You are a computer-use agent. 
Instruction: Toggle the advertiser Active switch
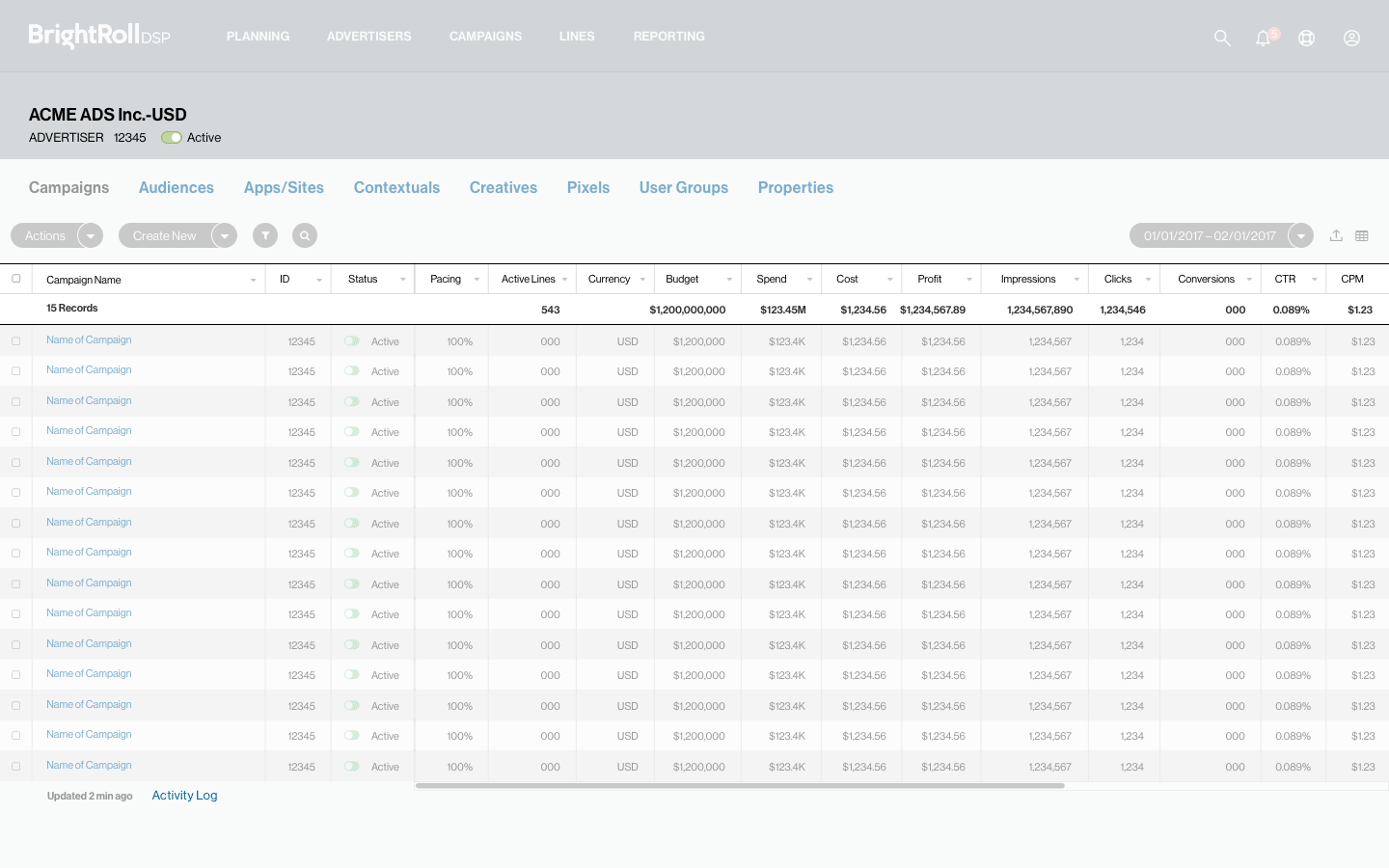(172, 137)
